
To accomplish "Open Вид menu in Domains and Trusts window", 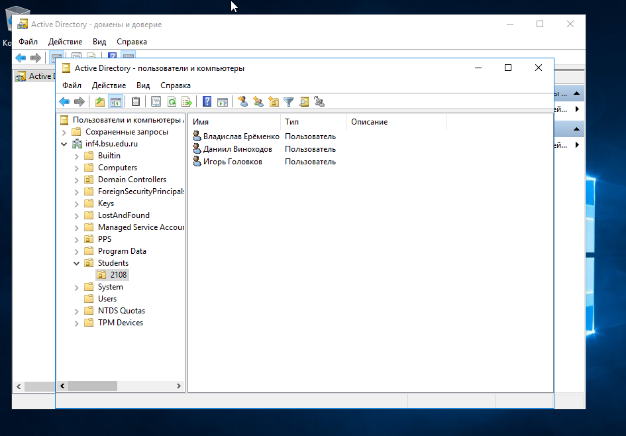I will click(99, 42).
